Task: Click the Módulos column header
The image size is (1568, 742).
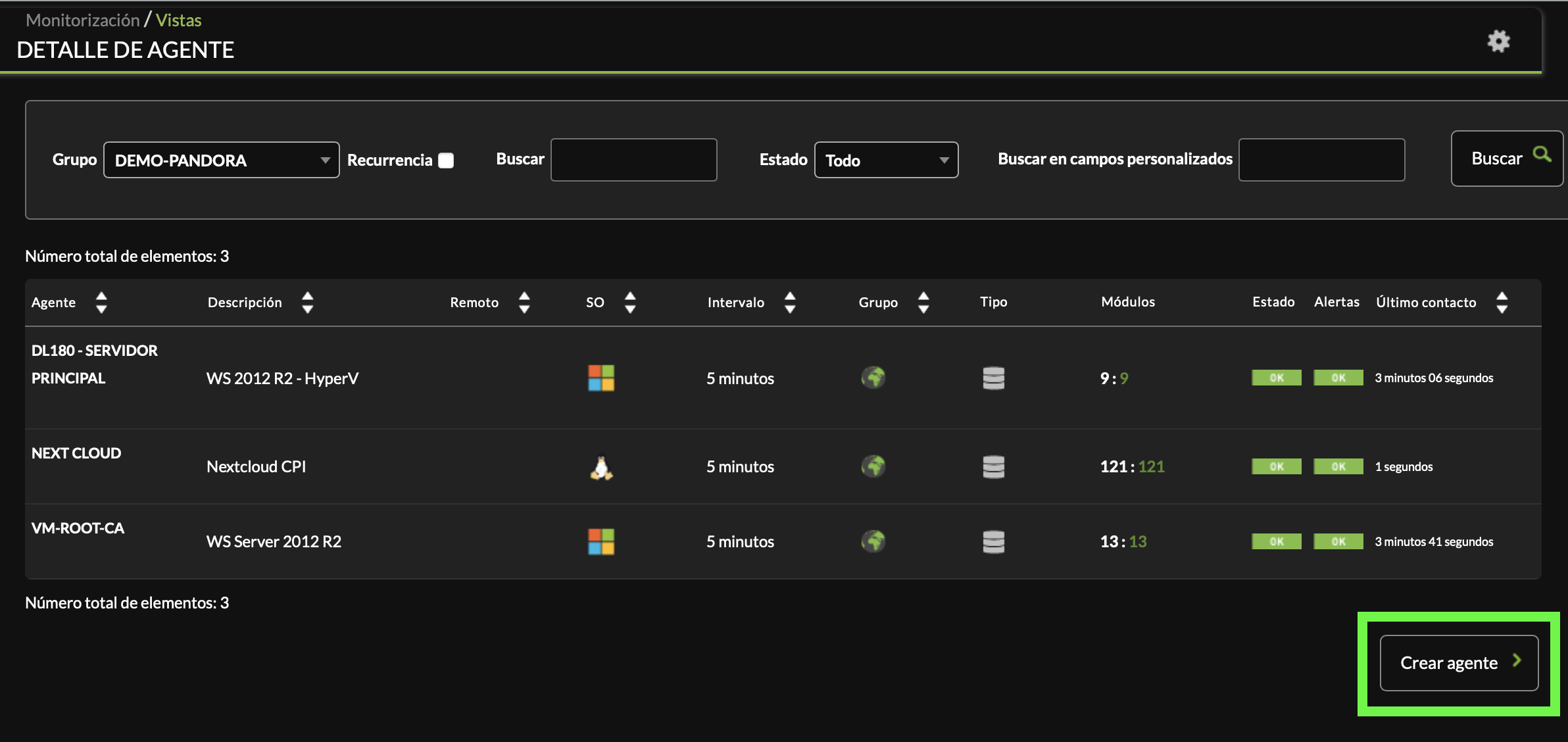Action: click(x=1128, y=301)
